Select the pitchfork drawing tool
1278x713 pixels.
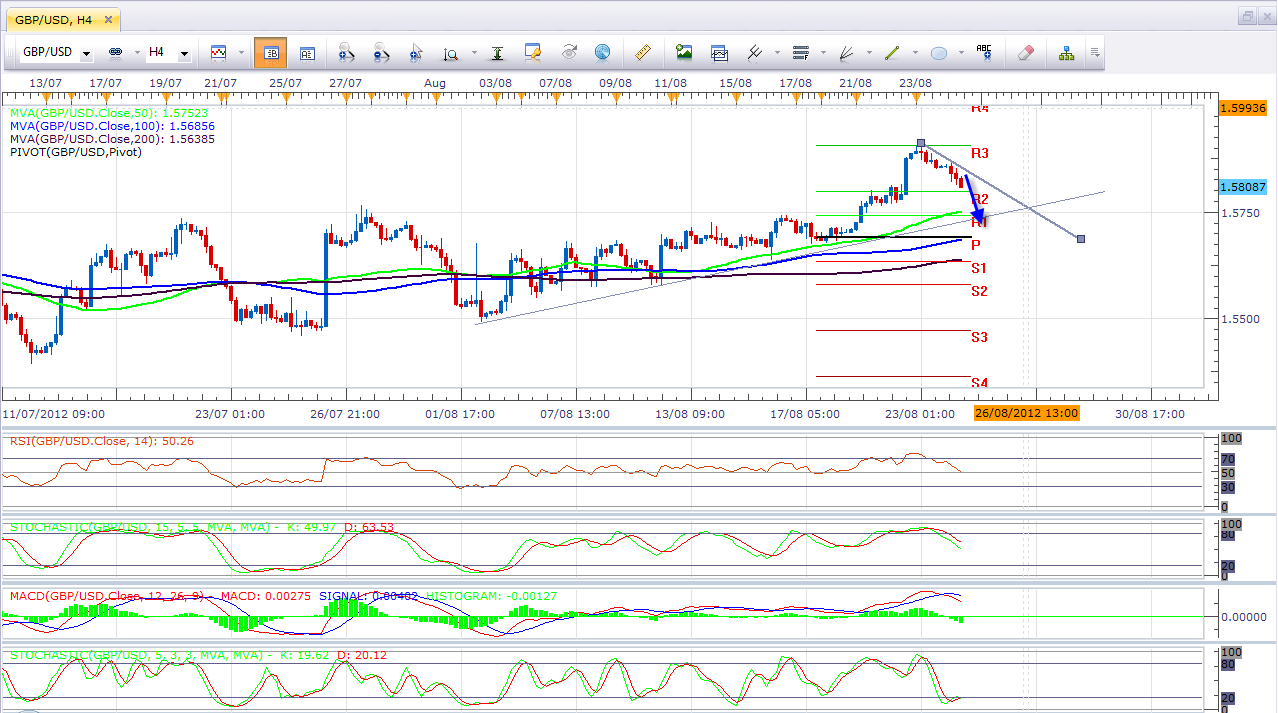[755, 52]
